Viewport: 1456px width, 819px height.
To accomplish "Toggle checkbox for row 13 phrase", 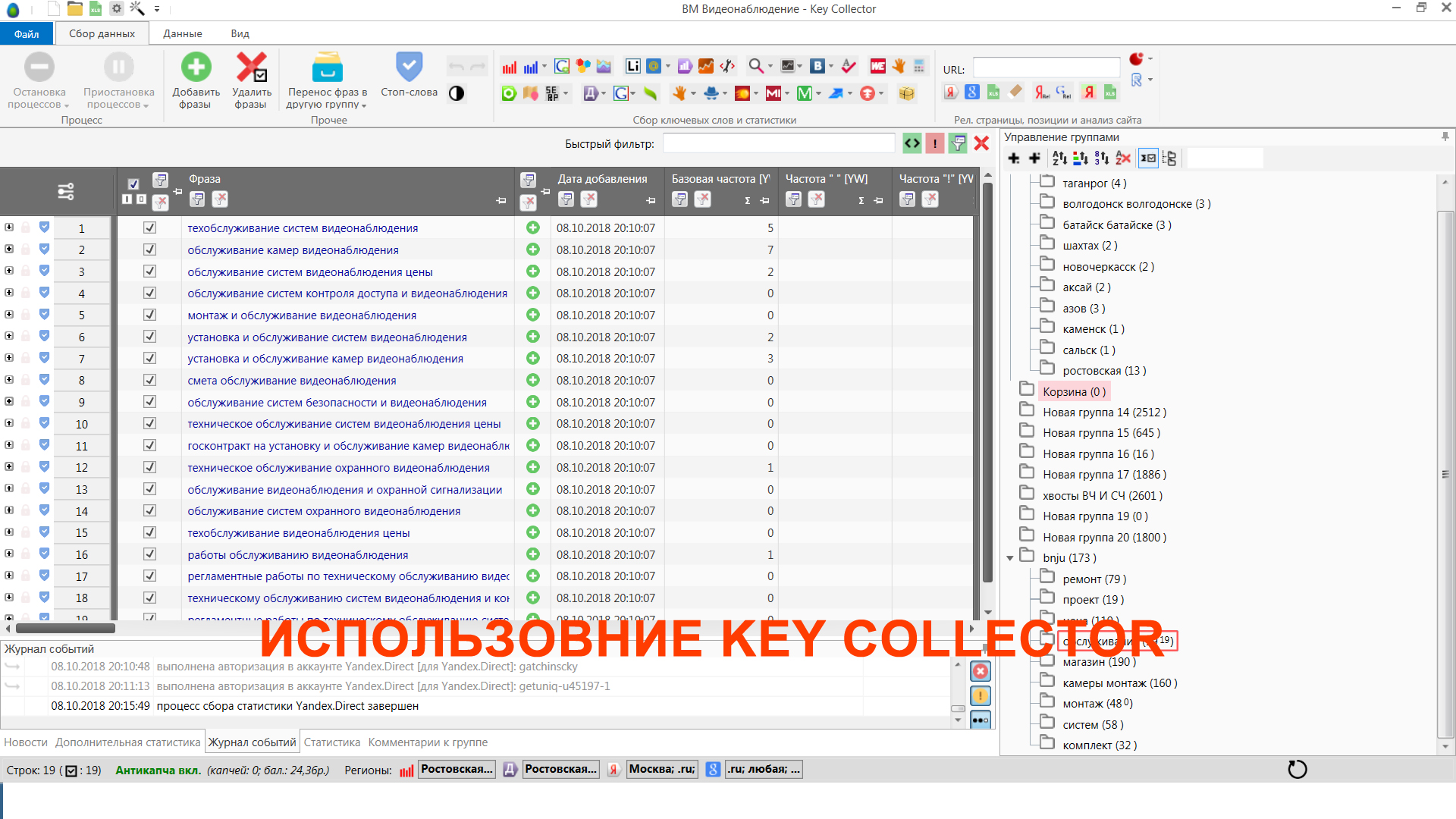I will click(149, 489).
